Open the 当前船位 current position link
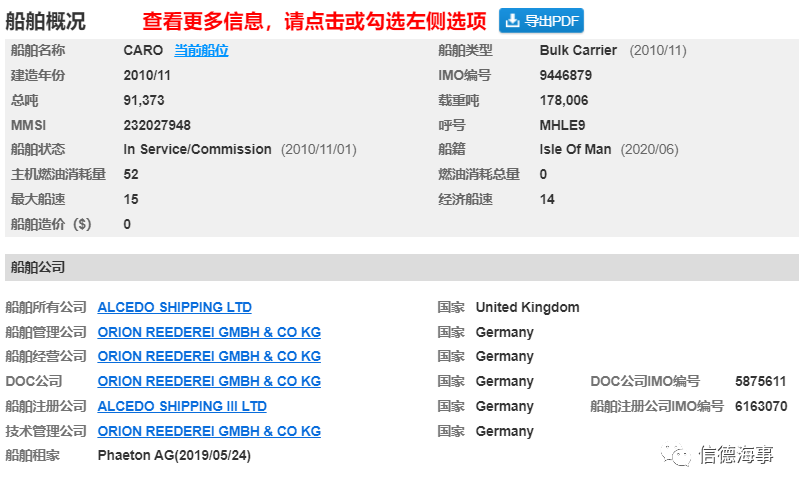Image resolution: width=799 pixels, height=489 pixels. click(201, 50)
